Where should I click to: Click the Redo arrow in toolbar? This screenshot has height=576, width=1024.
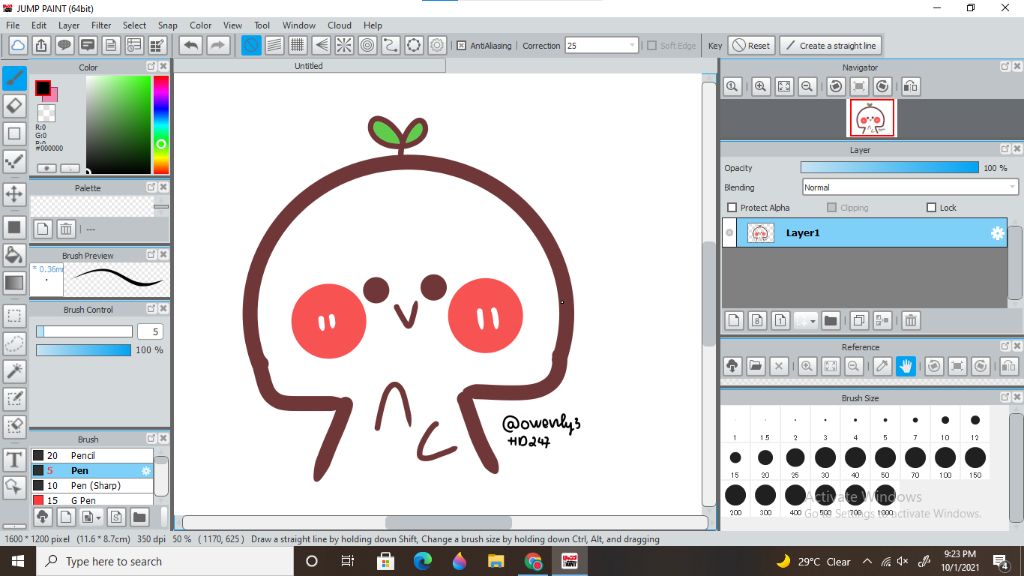218,45
